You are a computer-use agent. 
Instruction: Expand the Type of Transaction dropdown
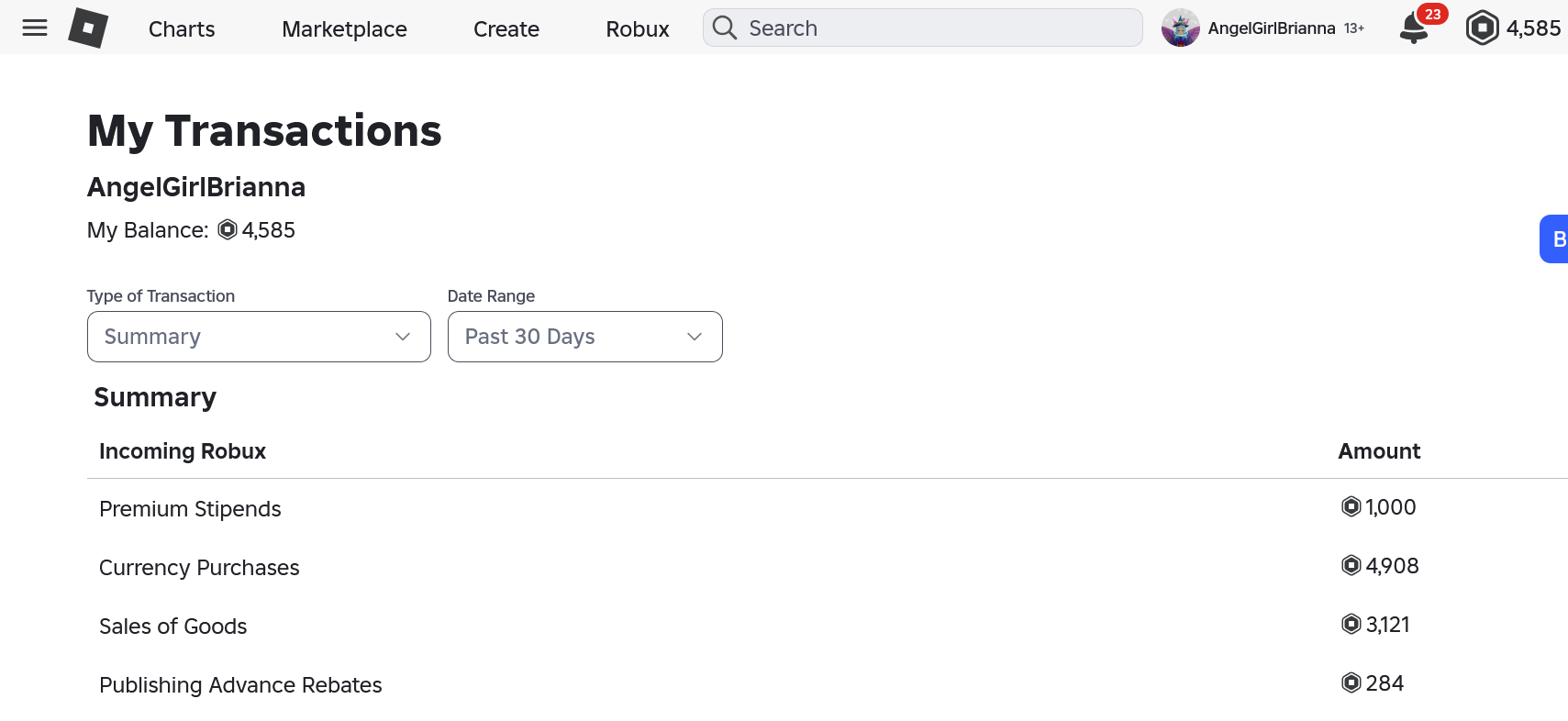[259, 337]
